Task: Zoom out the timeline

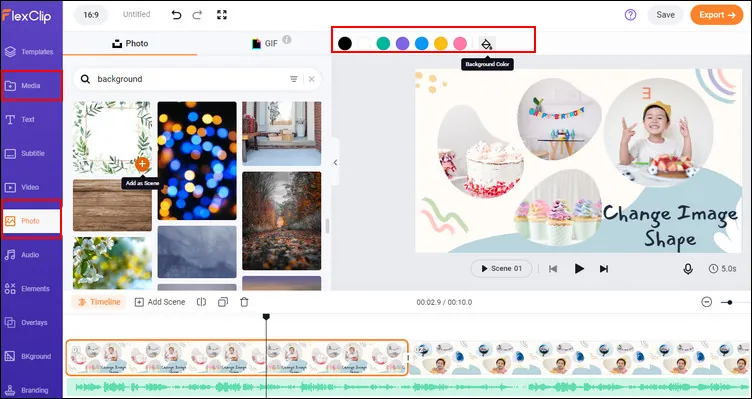Action: (x=706, y=302)
